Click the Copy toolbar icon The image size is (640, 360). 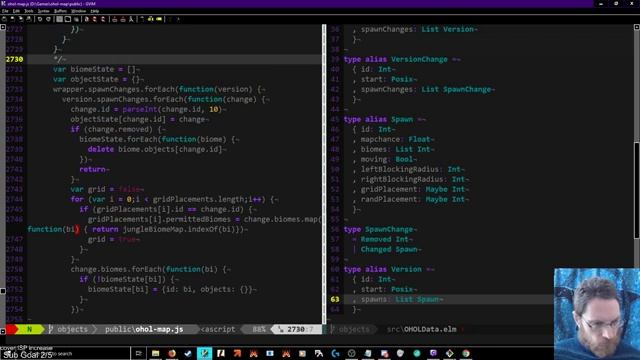pos(68,19)
